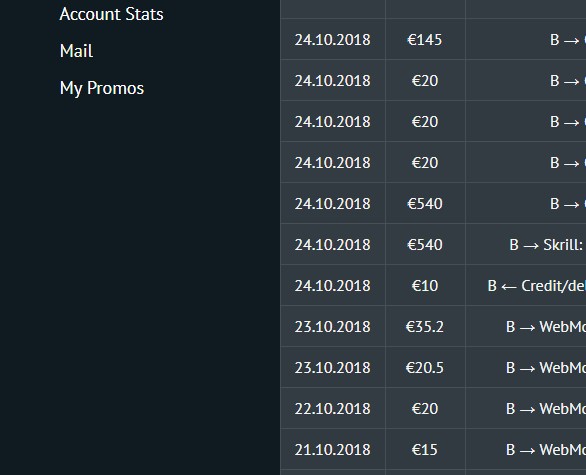
Task: Select the date cell in €145 row
Action: click(x=333, y=40)
